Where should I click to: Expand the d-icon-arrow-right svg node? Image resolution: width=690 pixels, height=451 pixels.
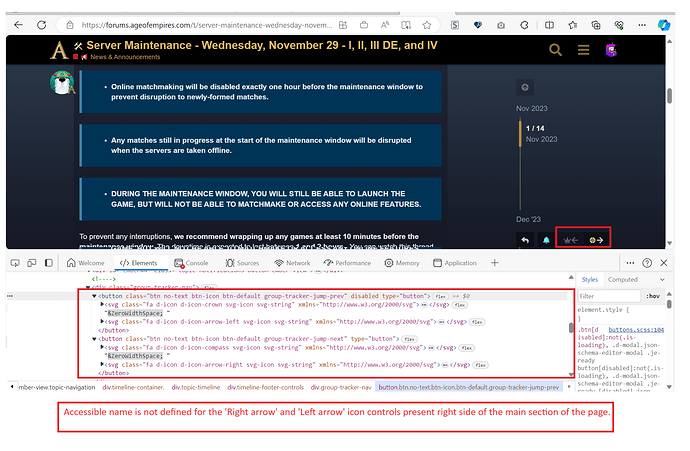[102, 364]
